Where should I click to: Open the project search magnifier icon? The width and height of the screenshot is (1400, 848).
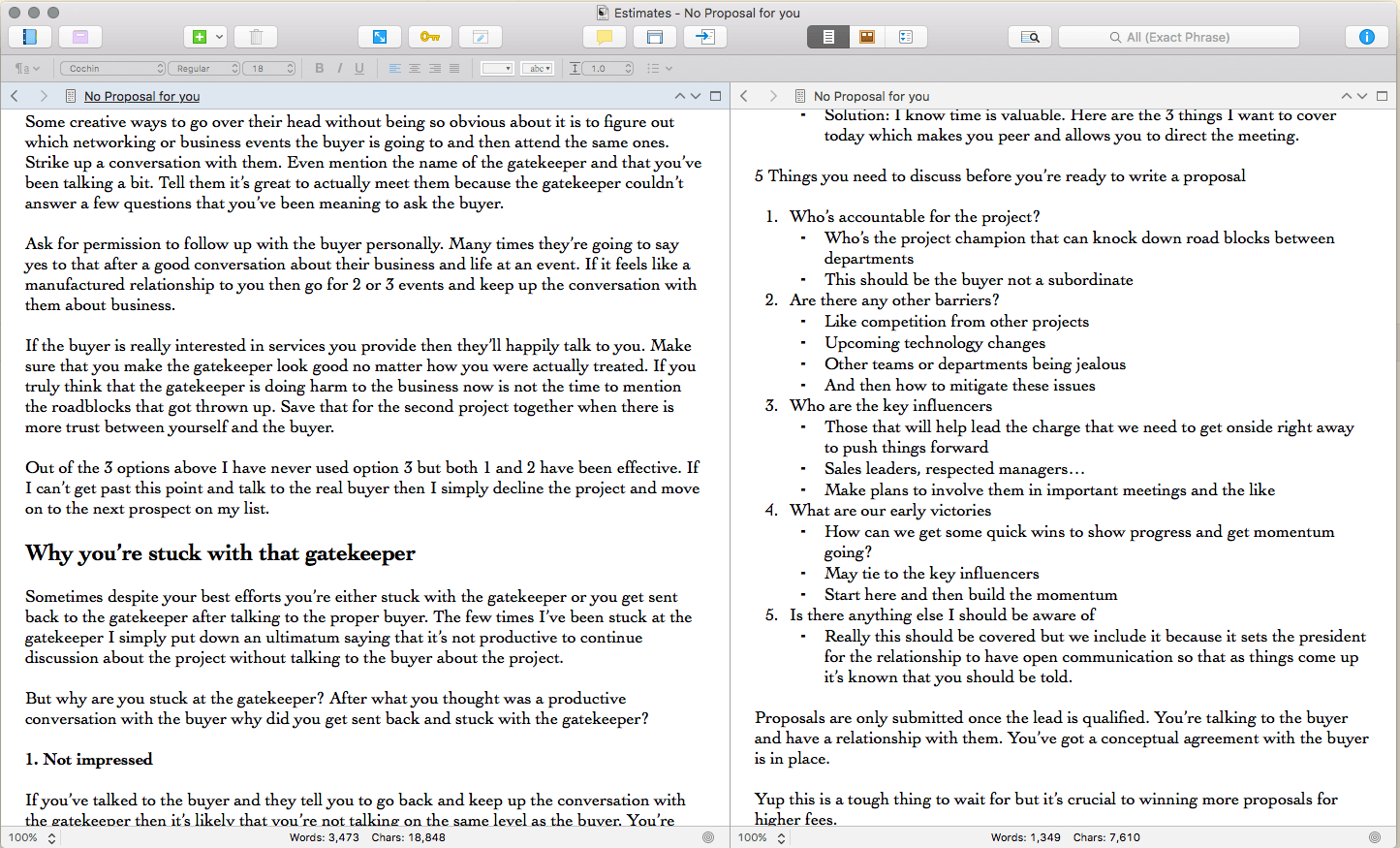(x=1030, y=37)
